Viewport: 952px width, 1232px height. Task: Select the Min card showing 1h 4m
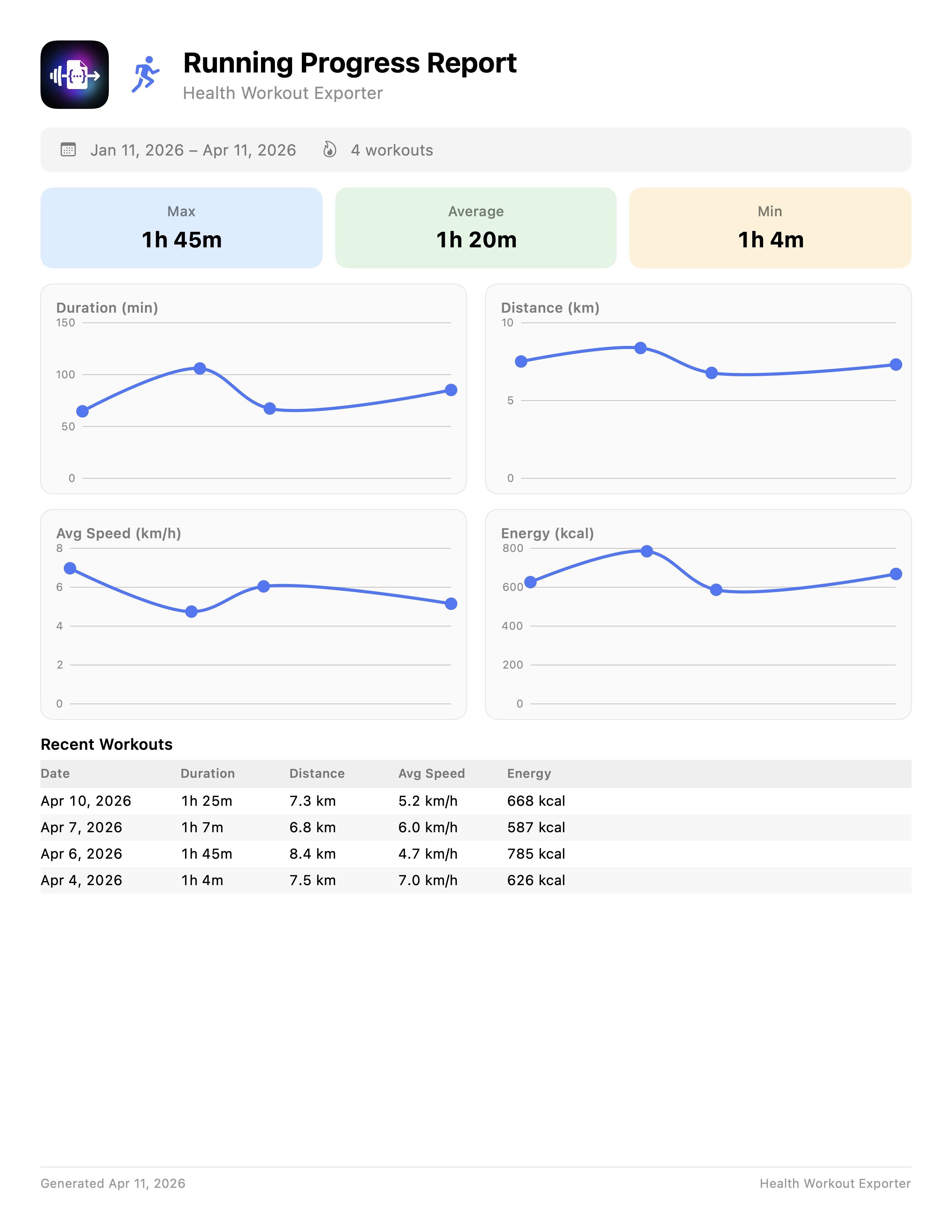(x=770, y=228)
